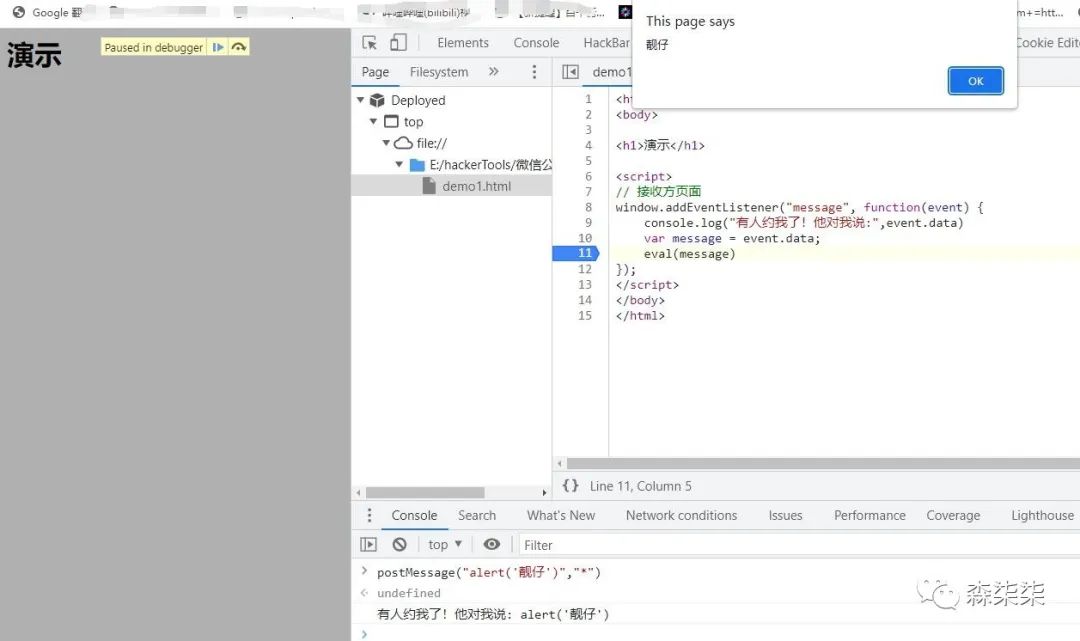The height and width of the screenshot is (641, 1080).
Task: Collapse the Deployed tree node
Action: coord(360,101)
